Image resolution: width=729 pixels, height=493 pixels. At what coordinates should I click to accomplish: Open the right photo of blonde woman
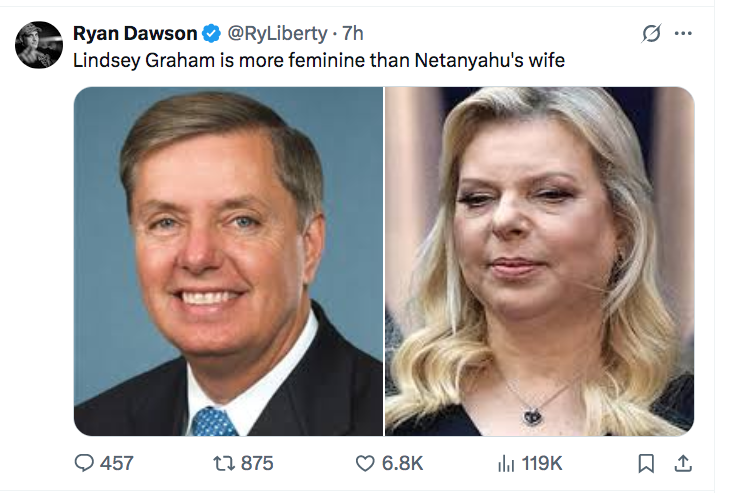point(539,261)
